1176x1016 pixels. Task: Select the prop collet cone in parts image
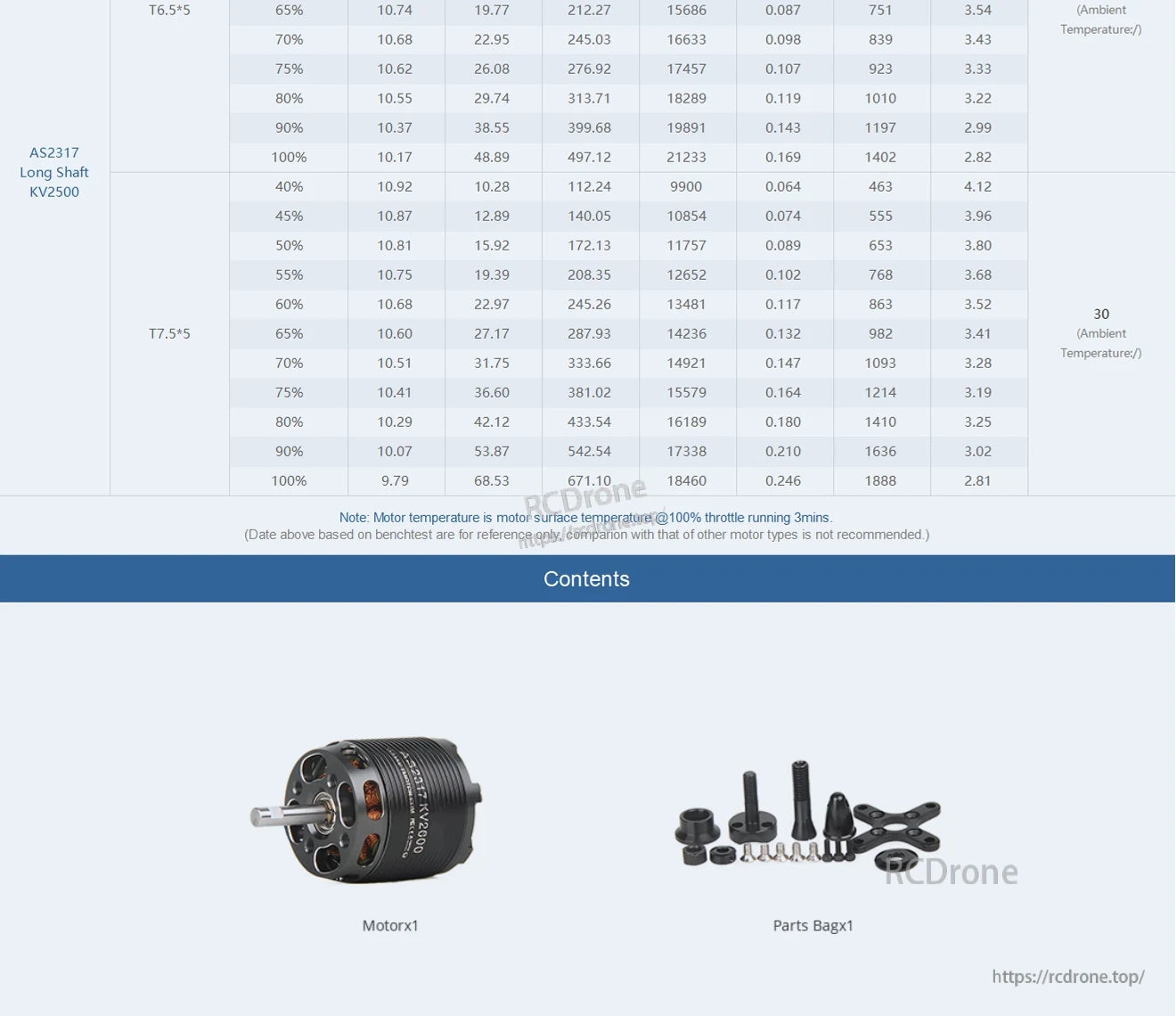(x=838, y=818)
